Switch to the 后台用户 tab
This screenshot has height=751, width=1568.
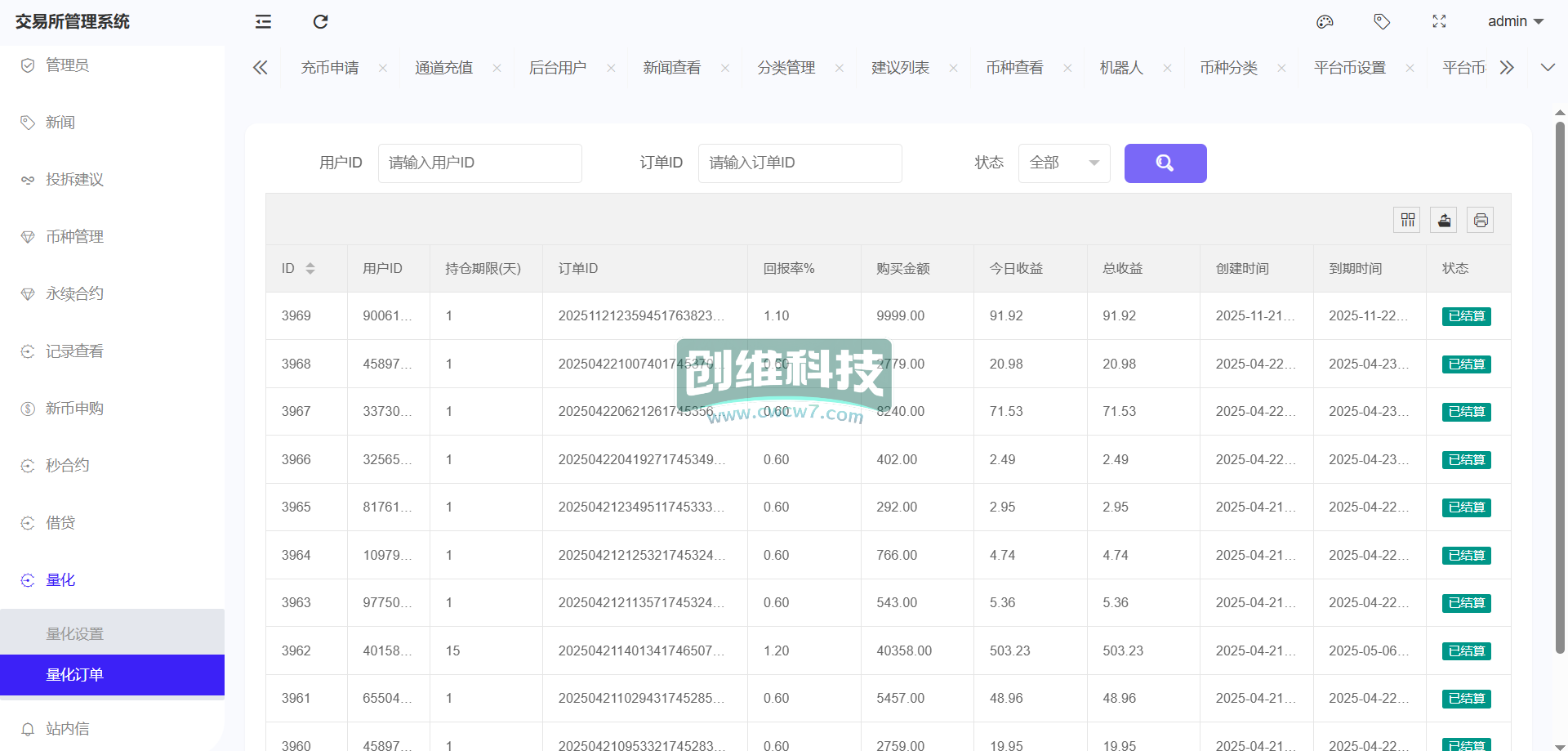558,68
